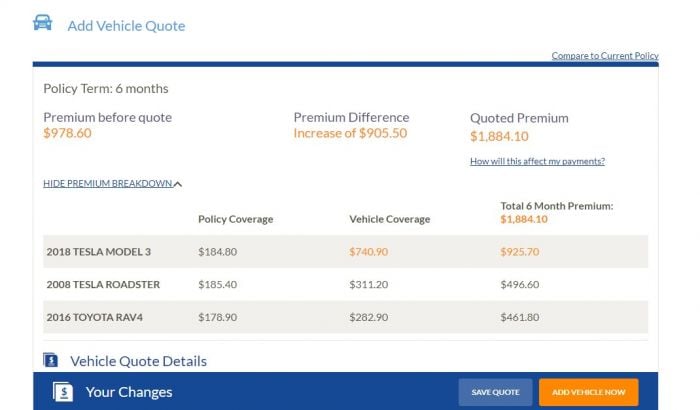Viewport: 700px width, 410px height.
Task: Click How will this affect my payments
Action: [537, 161]
